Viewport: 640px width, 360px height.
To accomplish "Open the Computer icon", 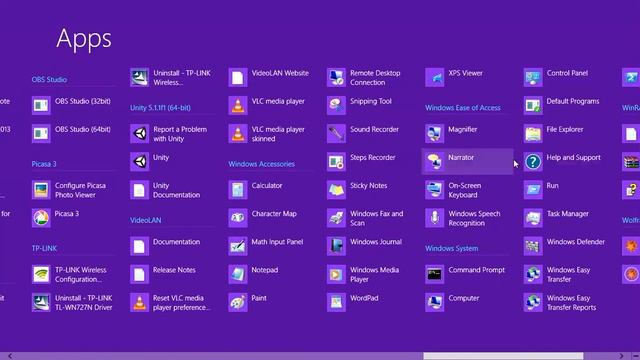I will (x=435, y=302).
